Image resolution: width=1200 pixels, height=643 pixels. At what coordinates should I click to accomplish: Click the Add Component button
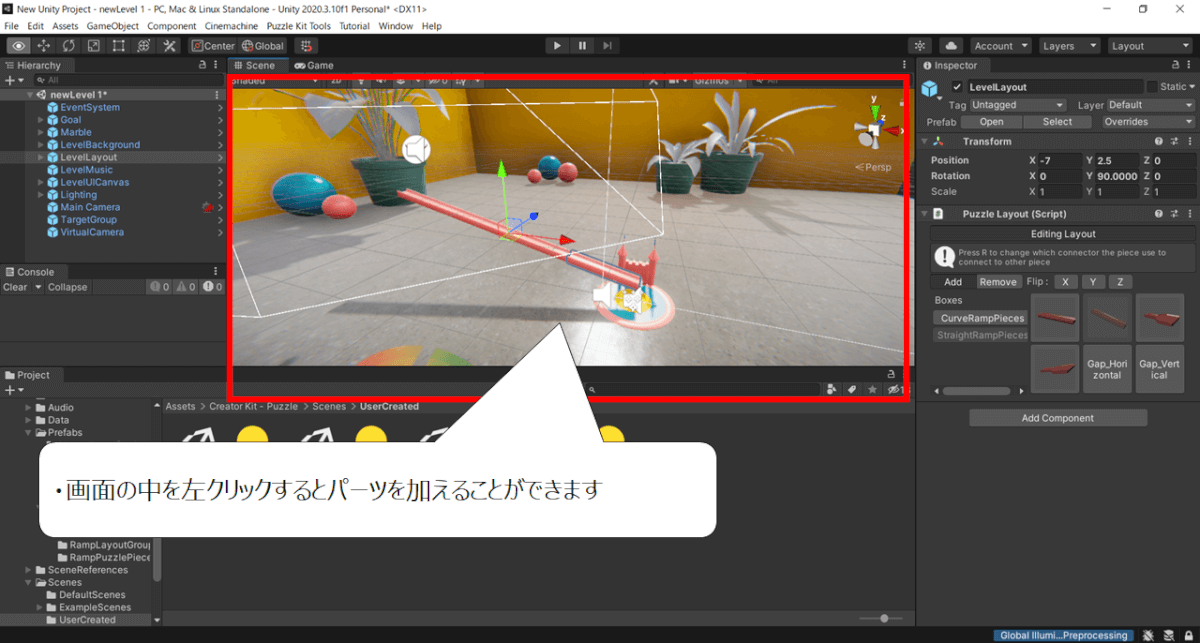(1058, 418)
